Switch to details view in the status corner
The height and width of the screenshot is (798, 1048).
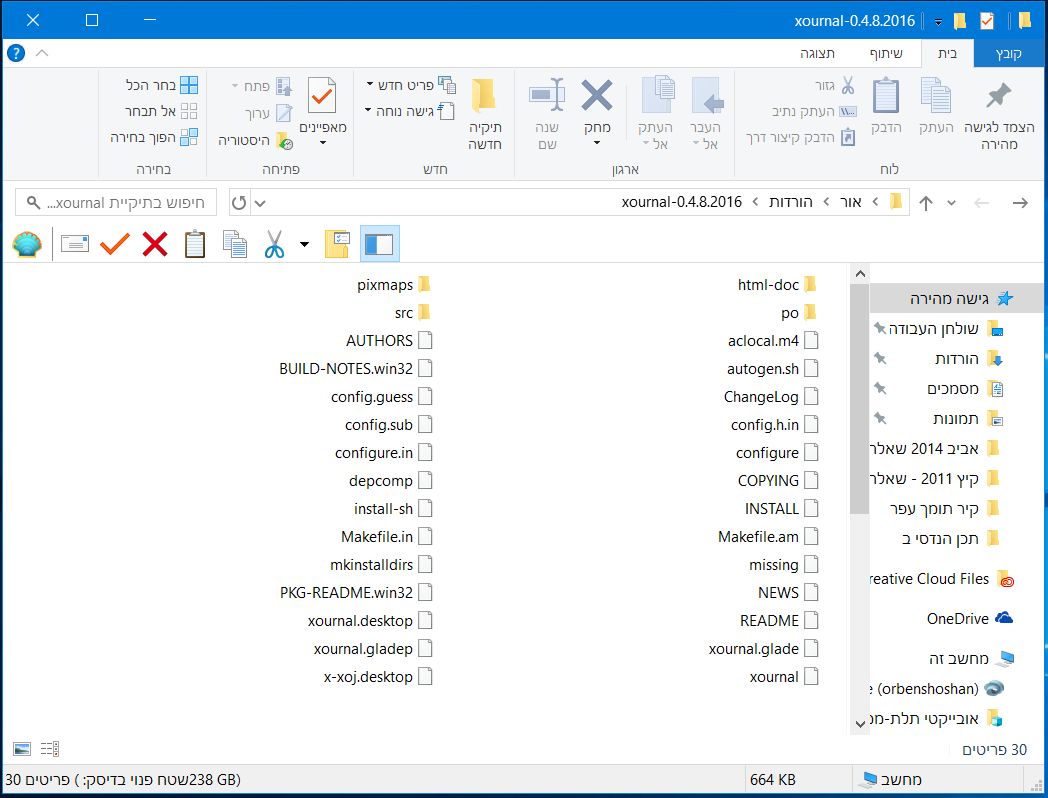coord(49,749)
